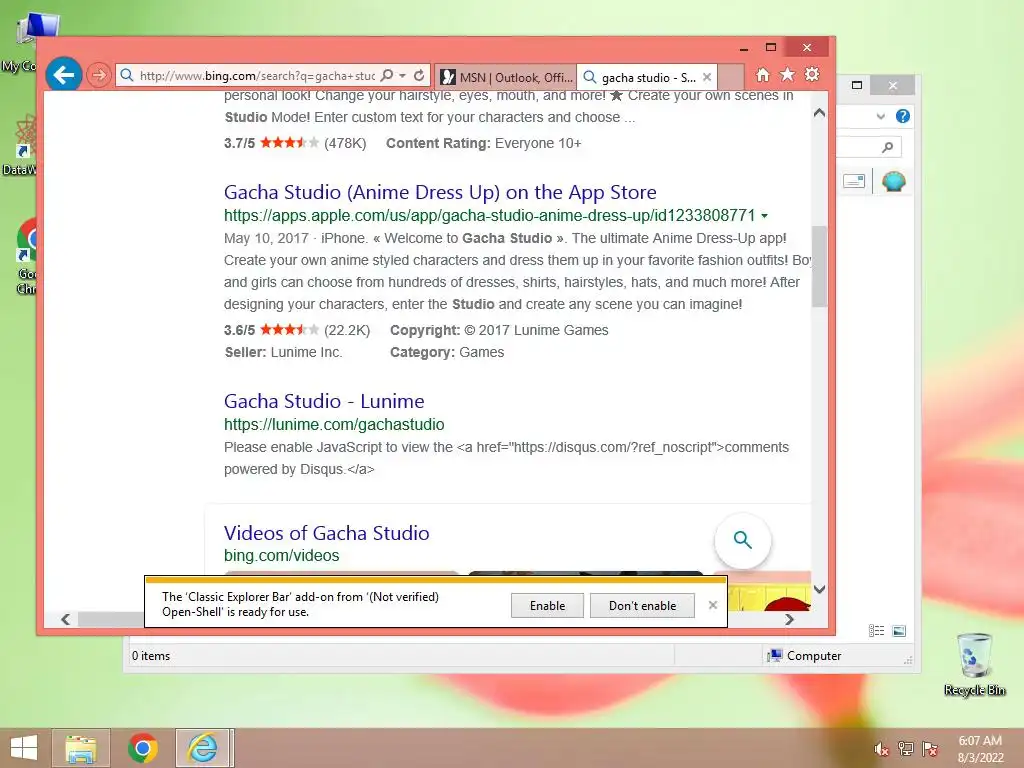Click the horizontal scrollbar left arrow
Image resolution: width=1024 pixels, height=768 pixels.
65,619
